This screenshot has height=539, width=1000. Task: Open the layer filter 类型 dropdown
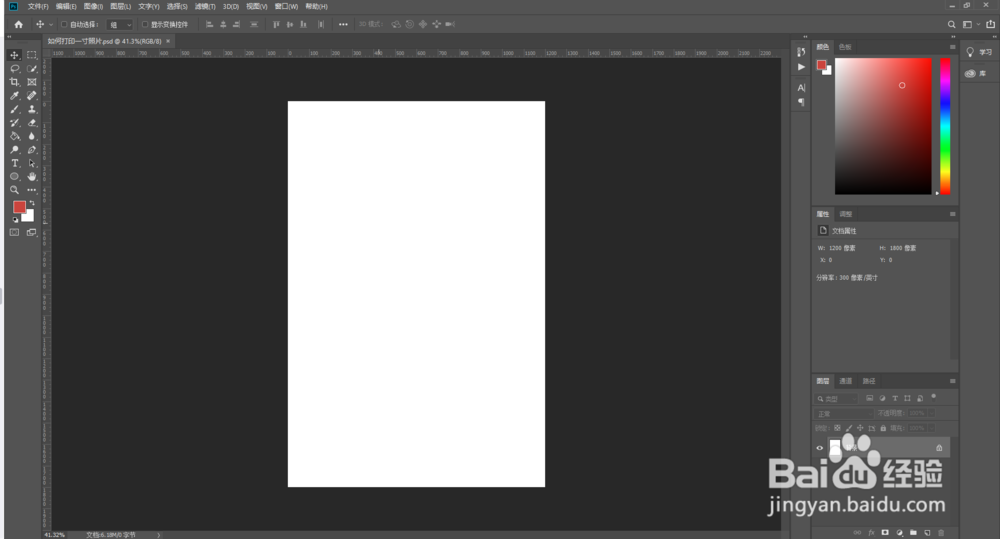coord(837,399)
